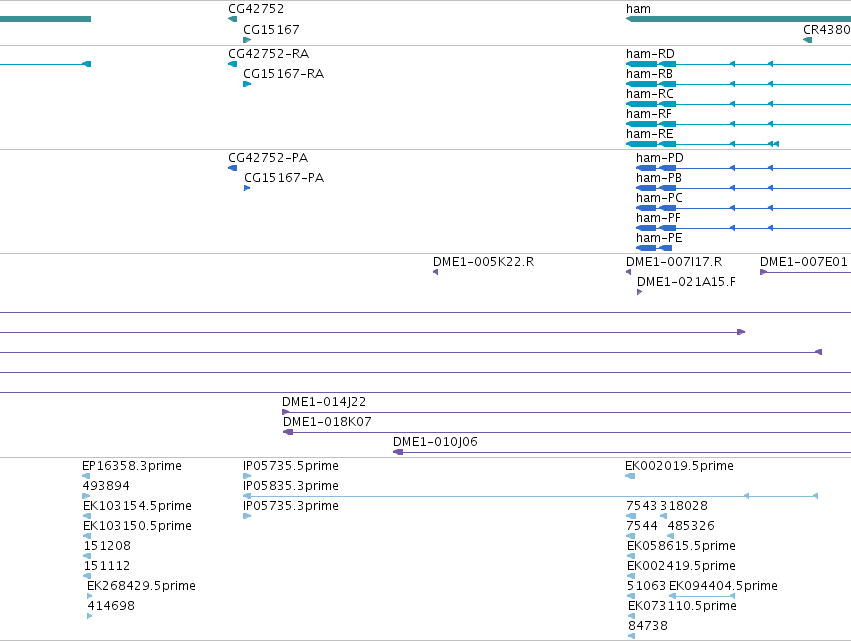
Task: Select the IP05835.3prime EST line
Action: [x=530, y=496]
